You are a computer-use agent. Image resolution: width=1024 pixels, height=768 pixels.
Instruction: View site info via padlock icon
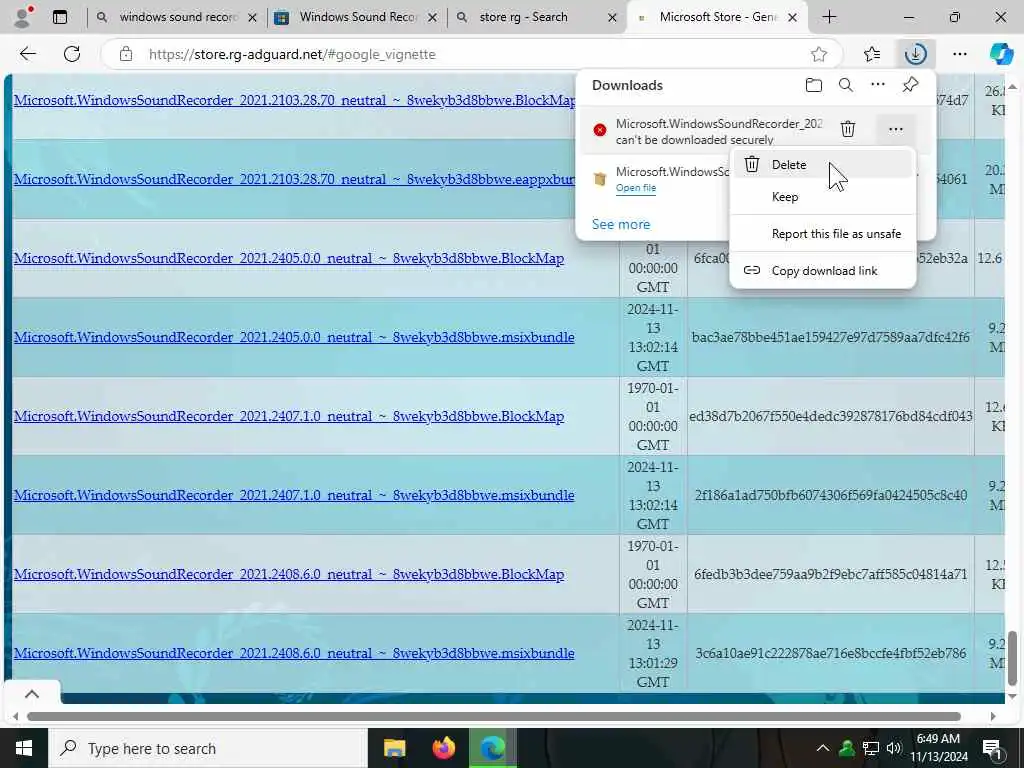coord(126,54)
